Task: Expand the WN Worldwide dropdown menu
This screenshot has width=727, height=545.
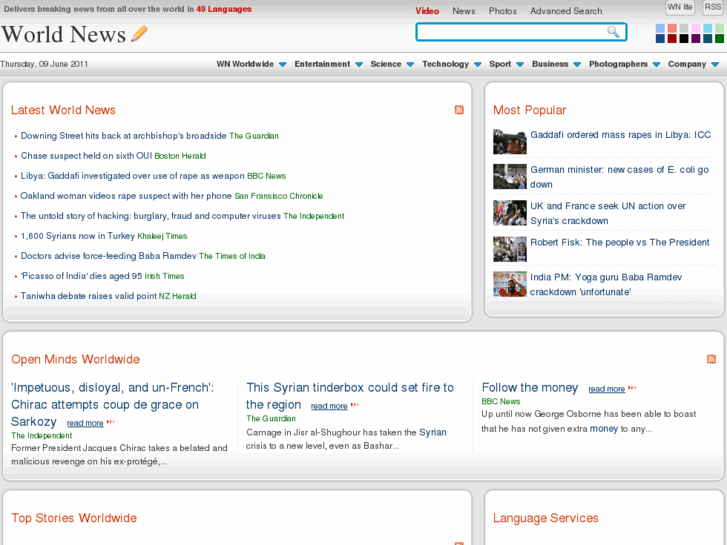Action: pos(282,64)
